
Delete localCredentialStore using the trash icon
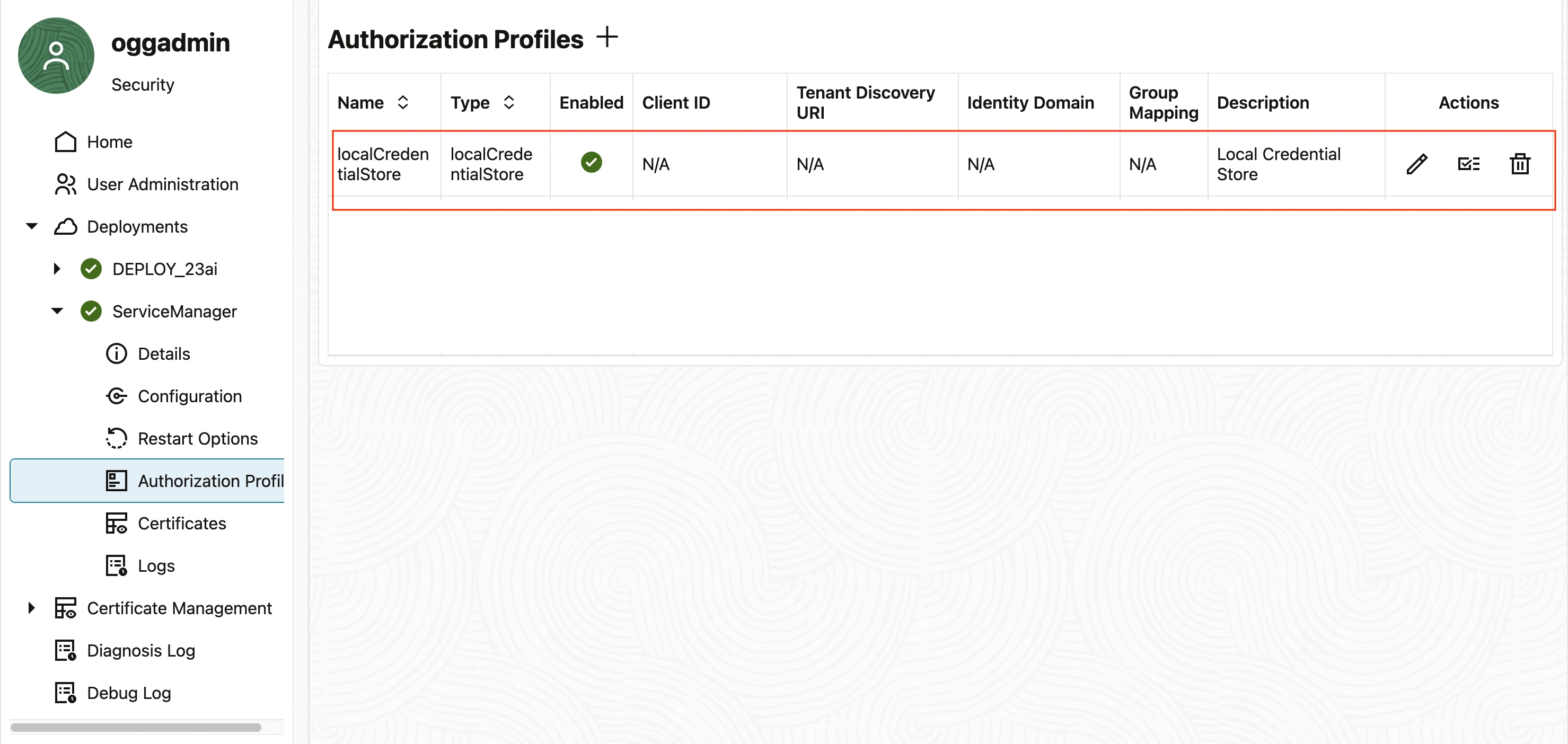1520,164
